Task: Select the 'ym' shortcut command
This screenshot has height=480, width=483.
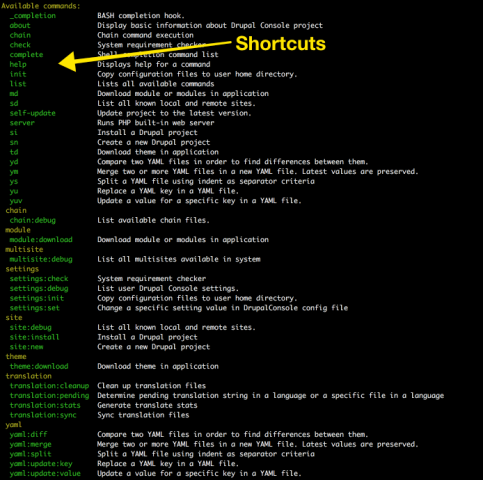Action: [14, 172]
